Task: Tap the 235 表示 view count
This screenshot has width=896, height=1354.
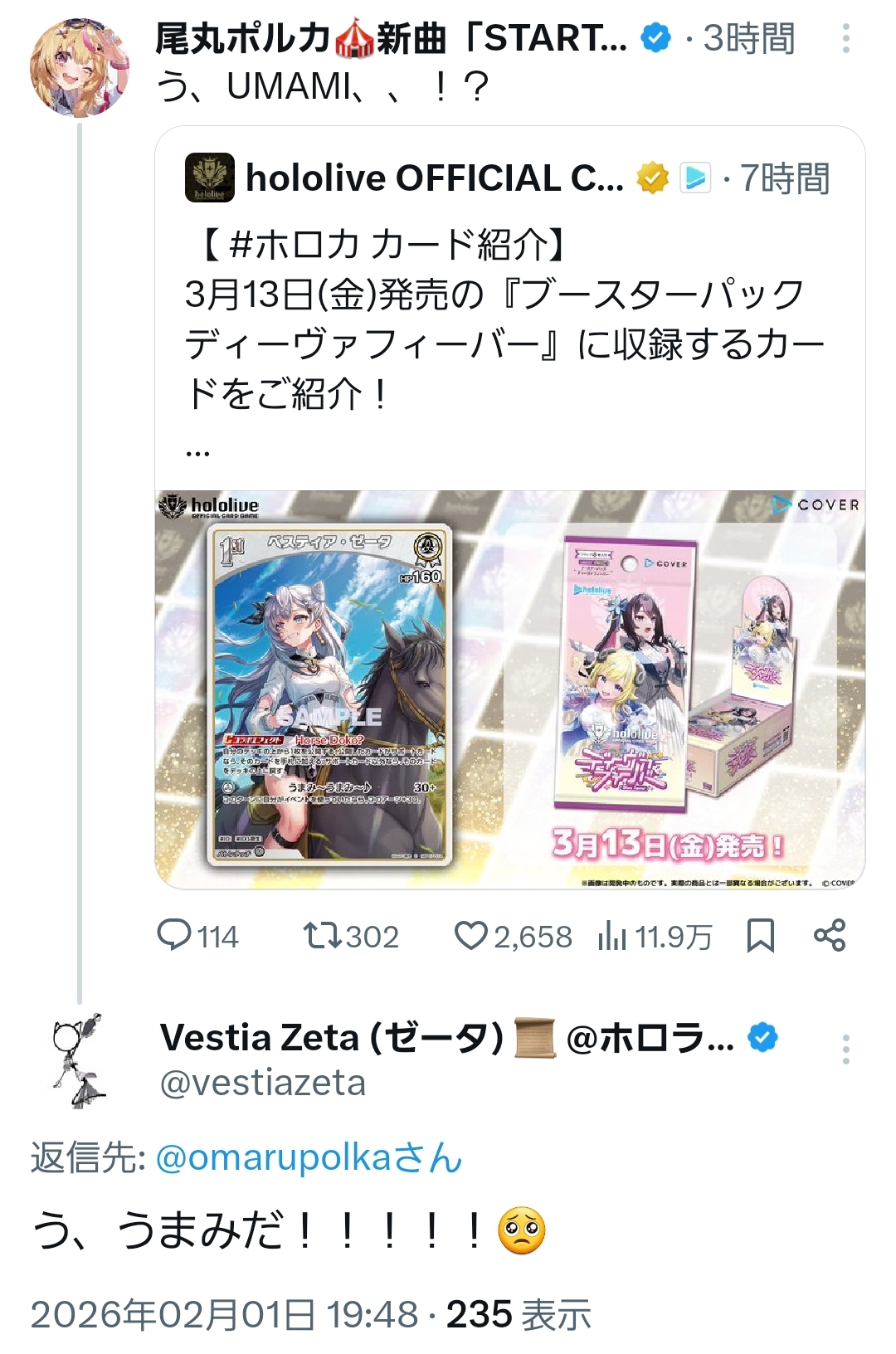Action: pos(519,1314)
